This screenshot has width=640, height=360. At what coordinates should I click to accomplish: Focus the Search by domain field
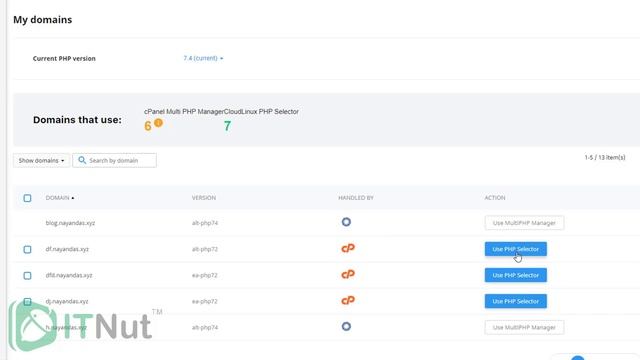pos(114,160)
